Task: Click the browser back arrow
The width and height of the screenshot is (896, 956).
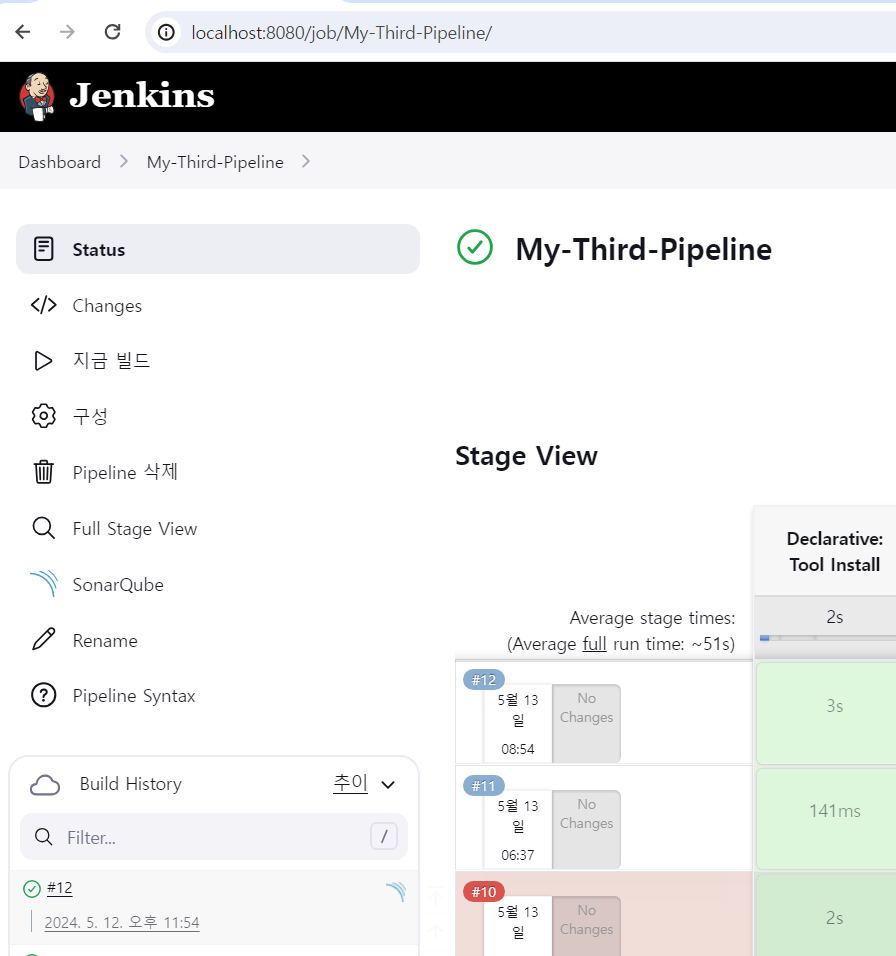Action: tap(23, 32)
